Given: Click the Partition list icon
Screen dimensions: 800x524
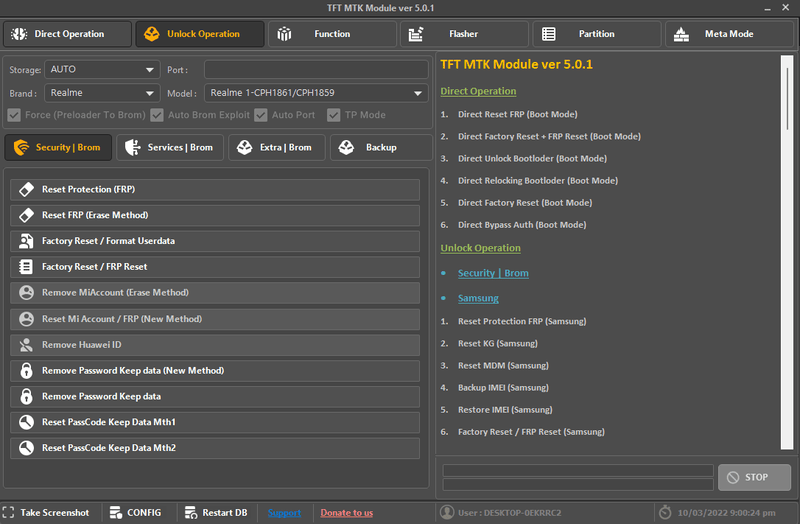Looking at the screenshot, I should (x=548, y=34).
